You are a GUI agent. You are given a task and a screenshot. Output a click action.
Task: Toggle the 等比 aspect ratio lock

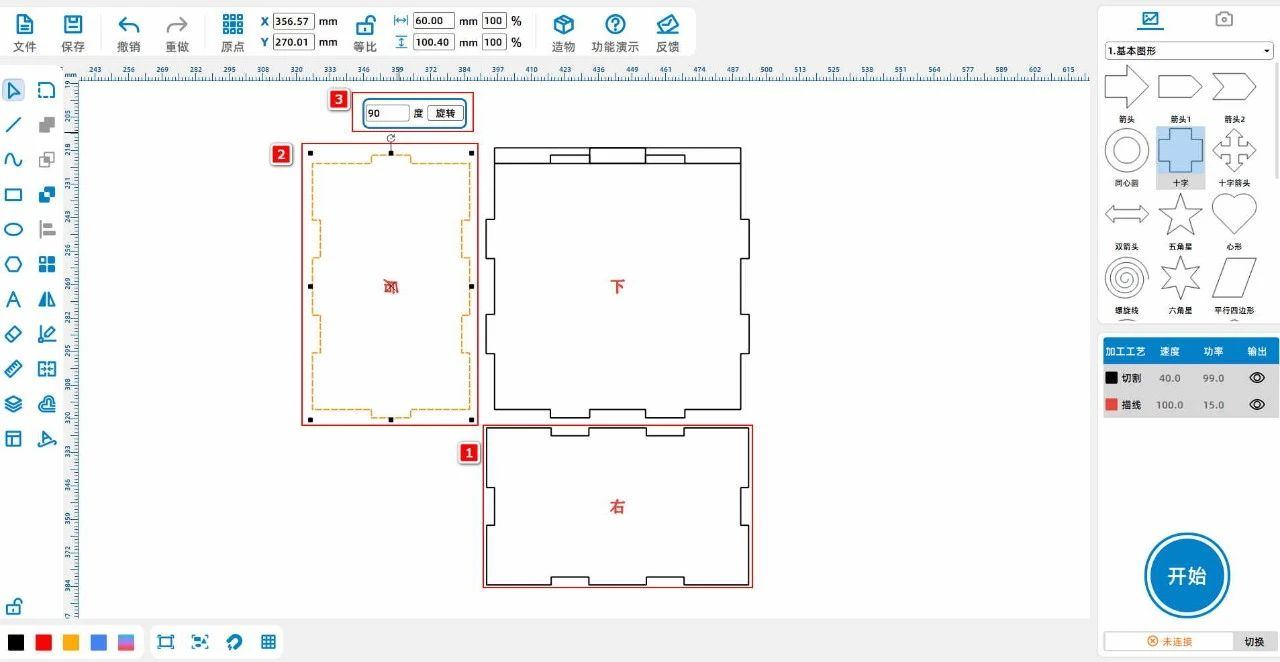365,32
